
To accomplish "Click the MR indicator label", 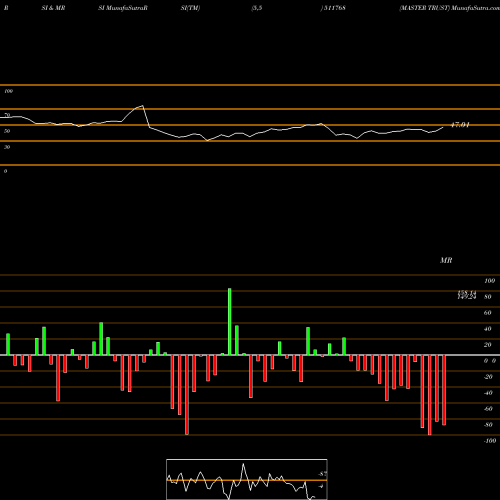I will (x=446, y=260).
